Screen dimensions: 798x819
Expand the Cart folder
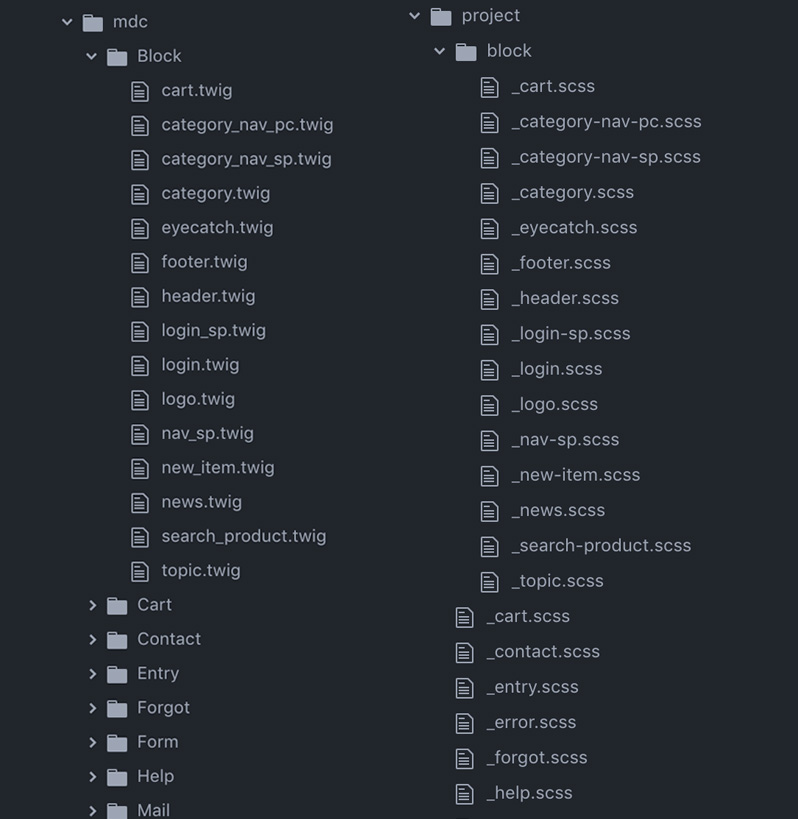pyautogui.click(x=92, y=605)
